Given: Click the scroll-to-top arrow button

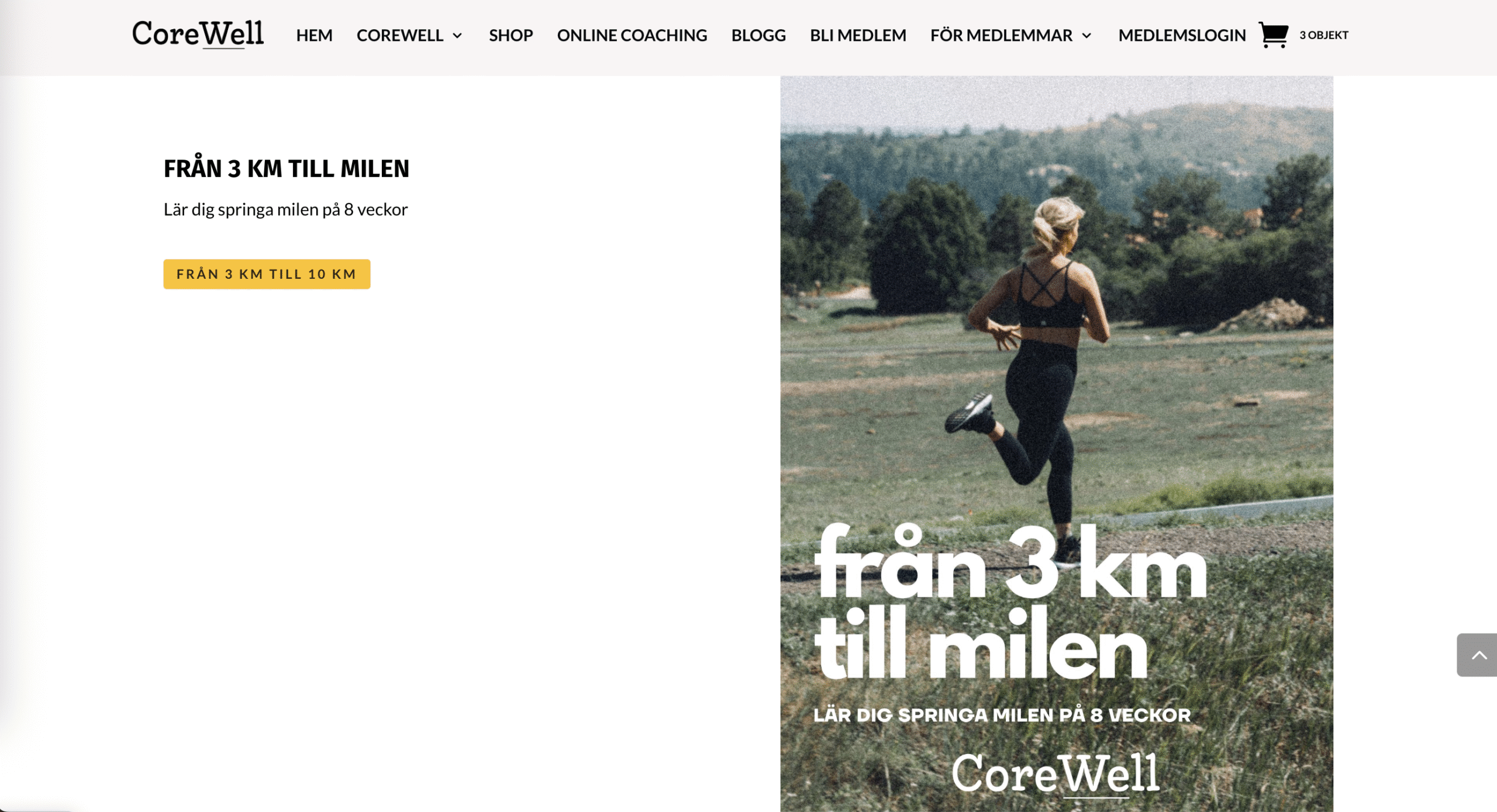Looking at the screenshot, I should [x=1477, y=655].
